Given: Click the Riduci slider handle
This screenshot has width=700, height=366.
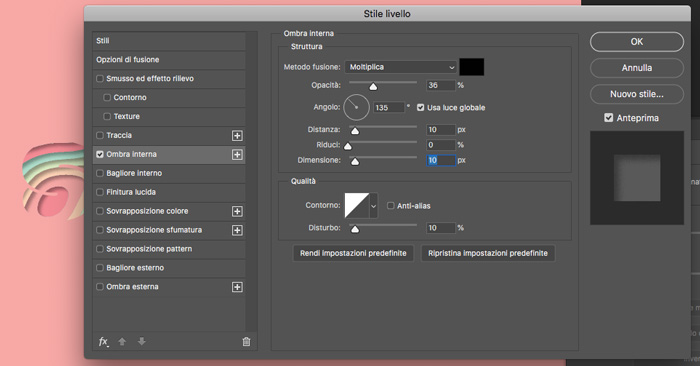Looking at the screenshot, I should tap(348, 146).
